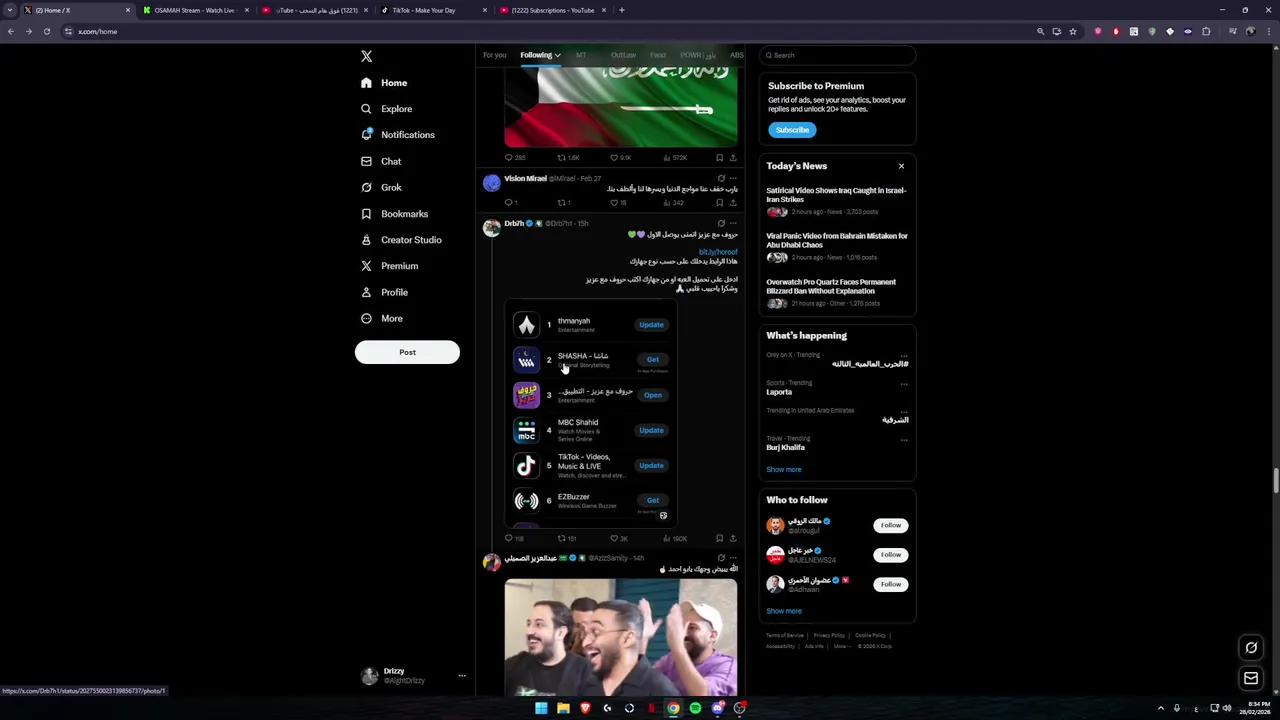Like the Drb7h post with 3K likes
Viewport: 1280px width, 720px height.
point(614,538)
